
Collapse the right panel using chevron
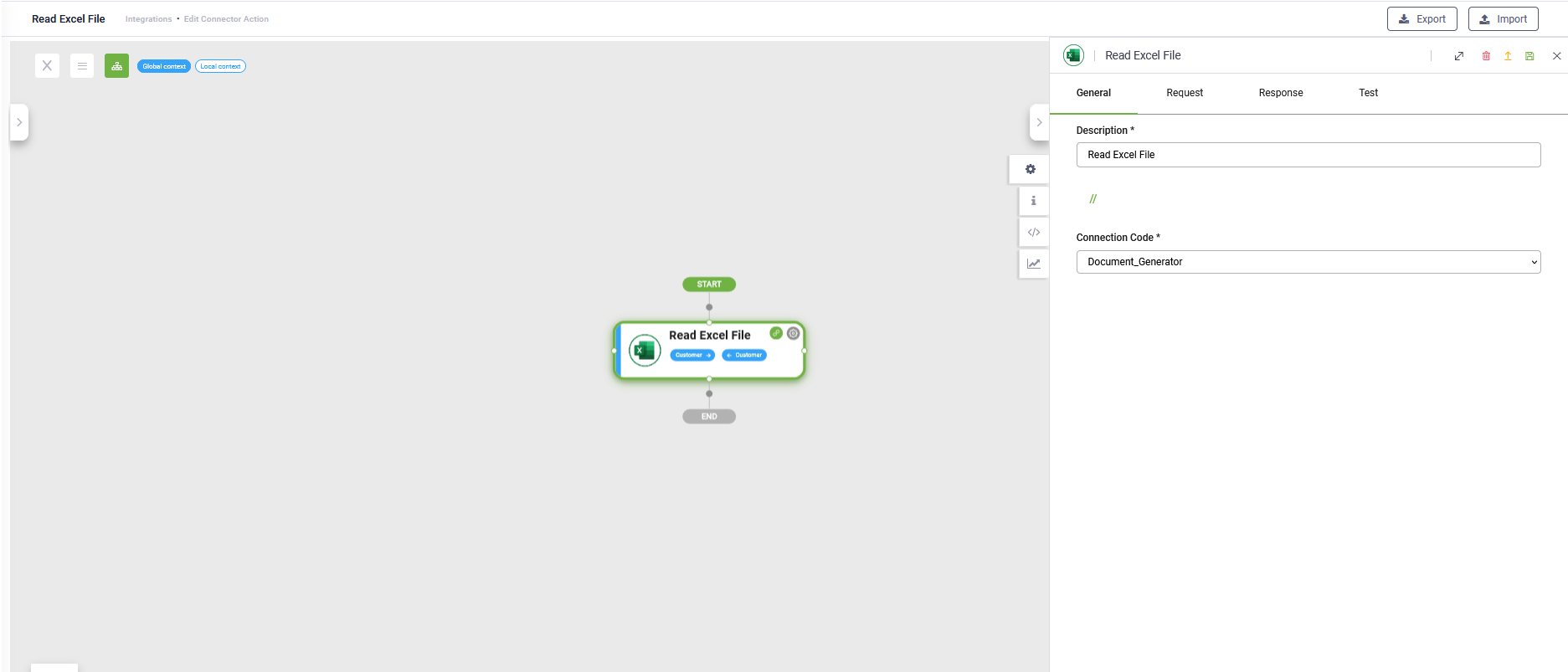tap(1039, 122)
